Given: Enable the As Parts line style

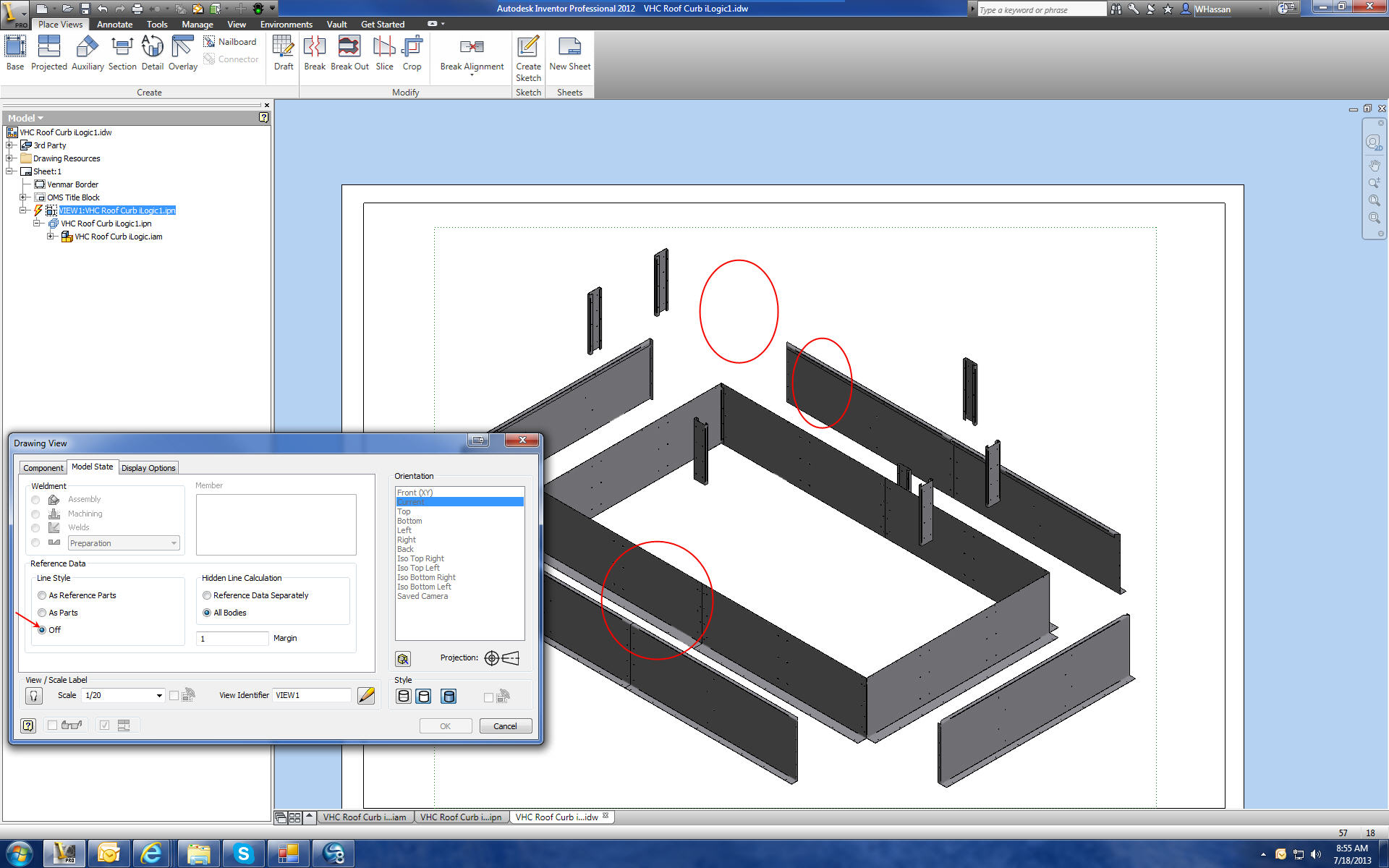Looking at the screenshot, I should click(x=42, y=613).
